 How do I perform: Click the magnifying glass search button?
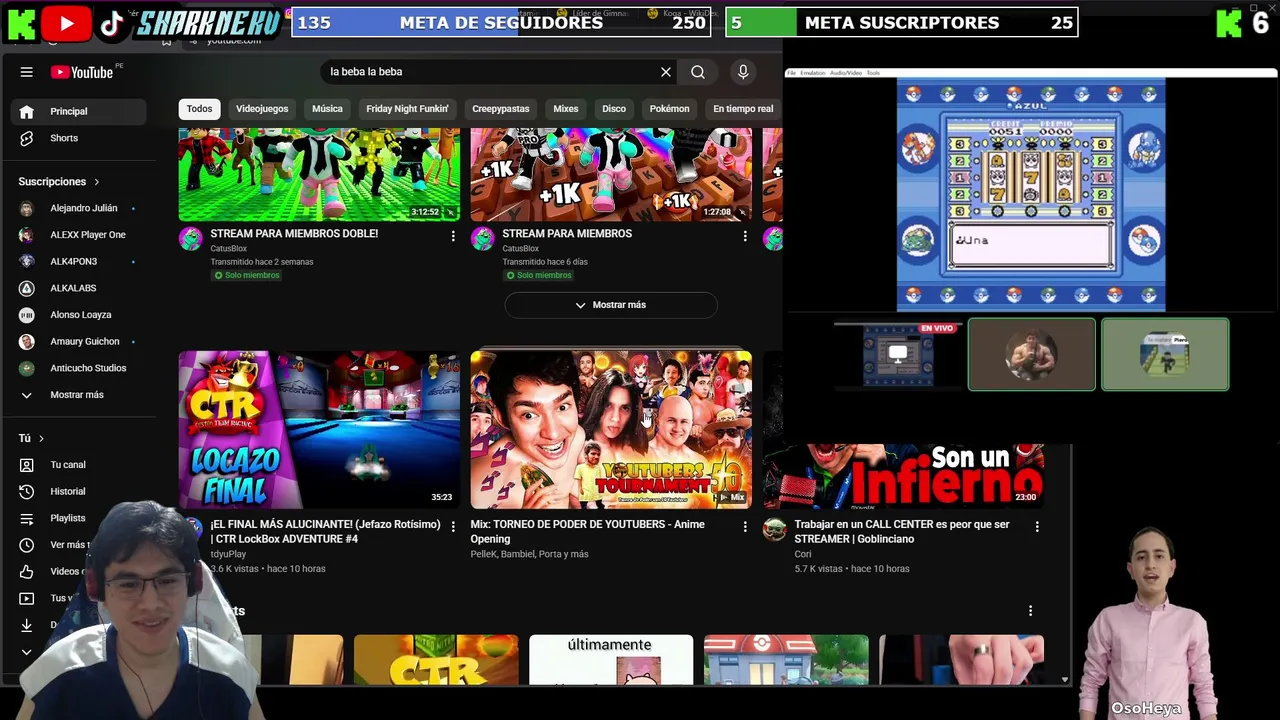tap(698, 72)
